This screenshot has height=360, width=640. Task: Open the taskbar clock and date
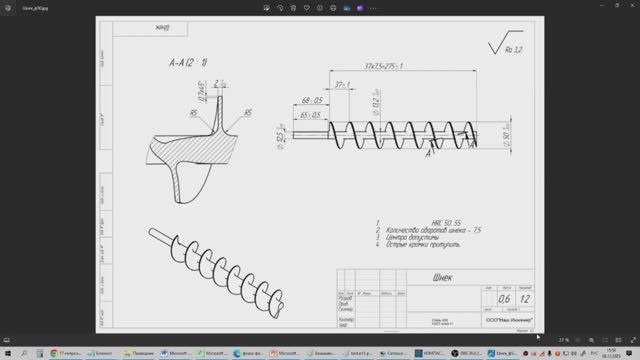coord(611,353)
